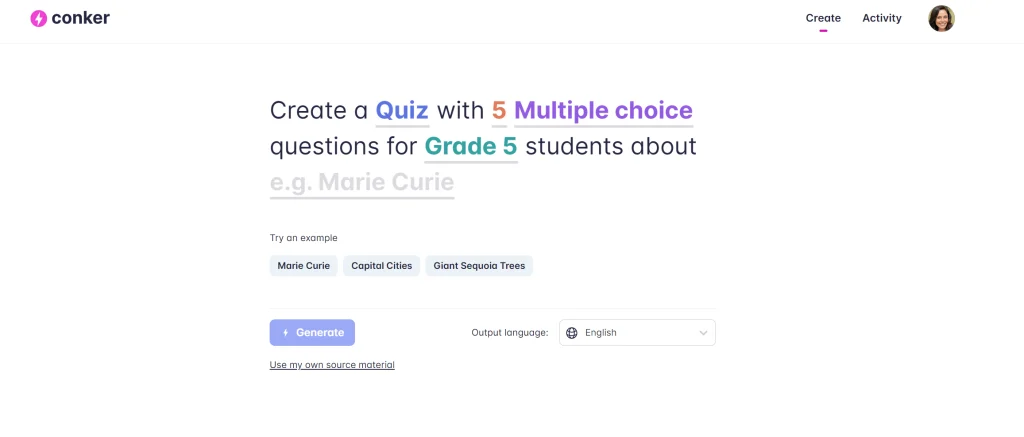
Task: Change the number of questions from 5
Action: 499,110
